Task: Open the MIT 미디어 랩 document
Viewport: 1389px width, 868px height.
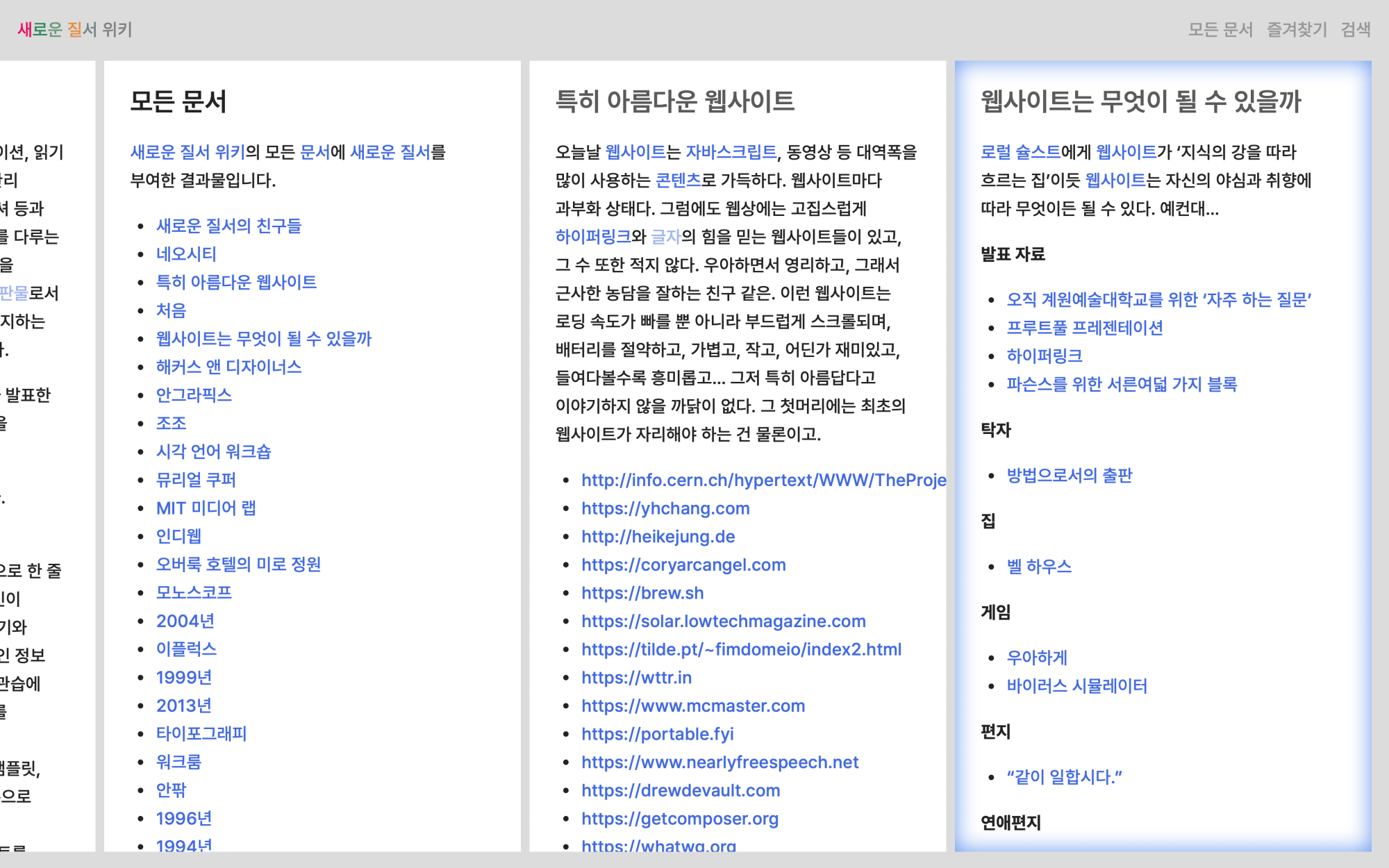Action: pyautogui.click(x=206, y=508)
